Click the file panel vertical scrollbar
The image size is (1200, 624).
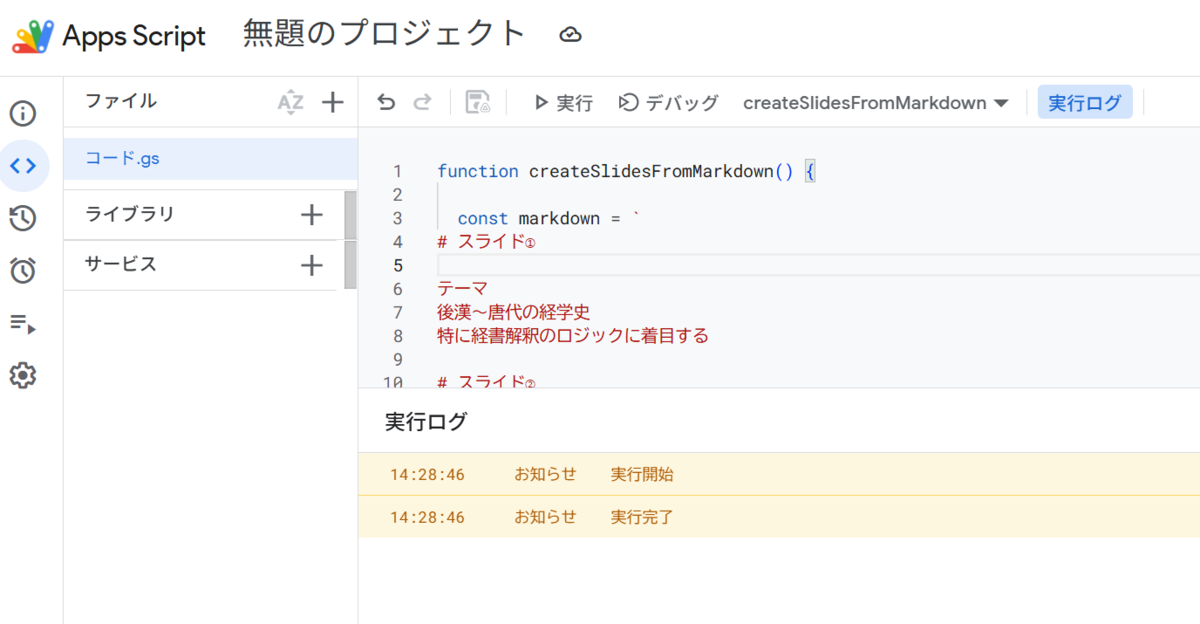[x=350, y=240]
